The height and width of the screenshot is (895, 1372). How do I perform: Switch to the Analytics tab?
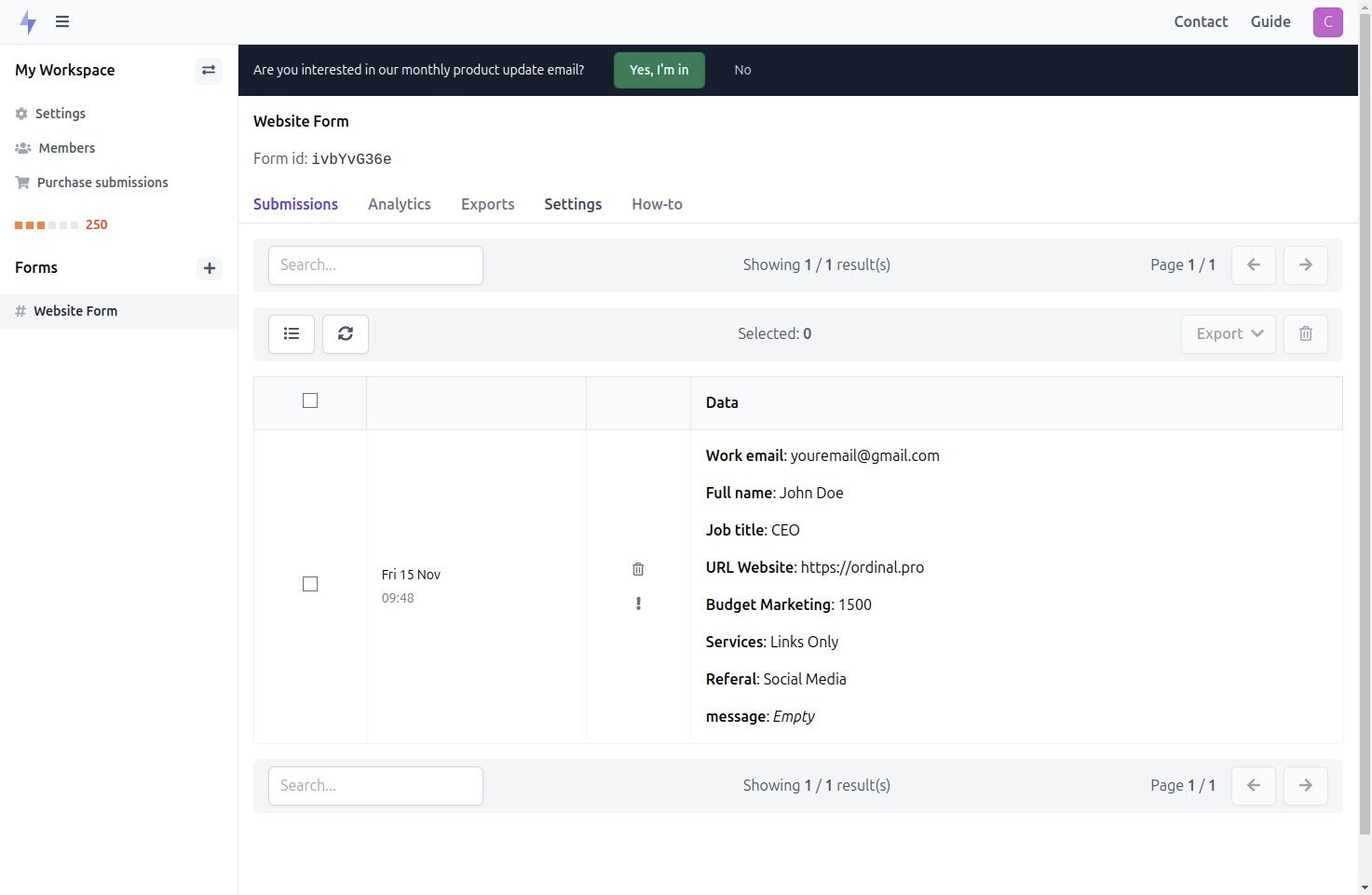tap(399, 204)
